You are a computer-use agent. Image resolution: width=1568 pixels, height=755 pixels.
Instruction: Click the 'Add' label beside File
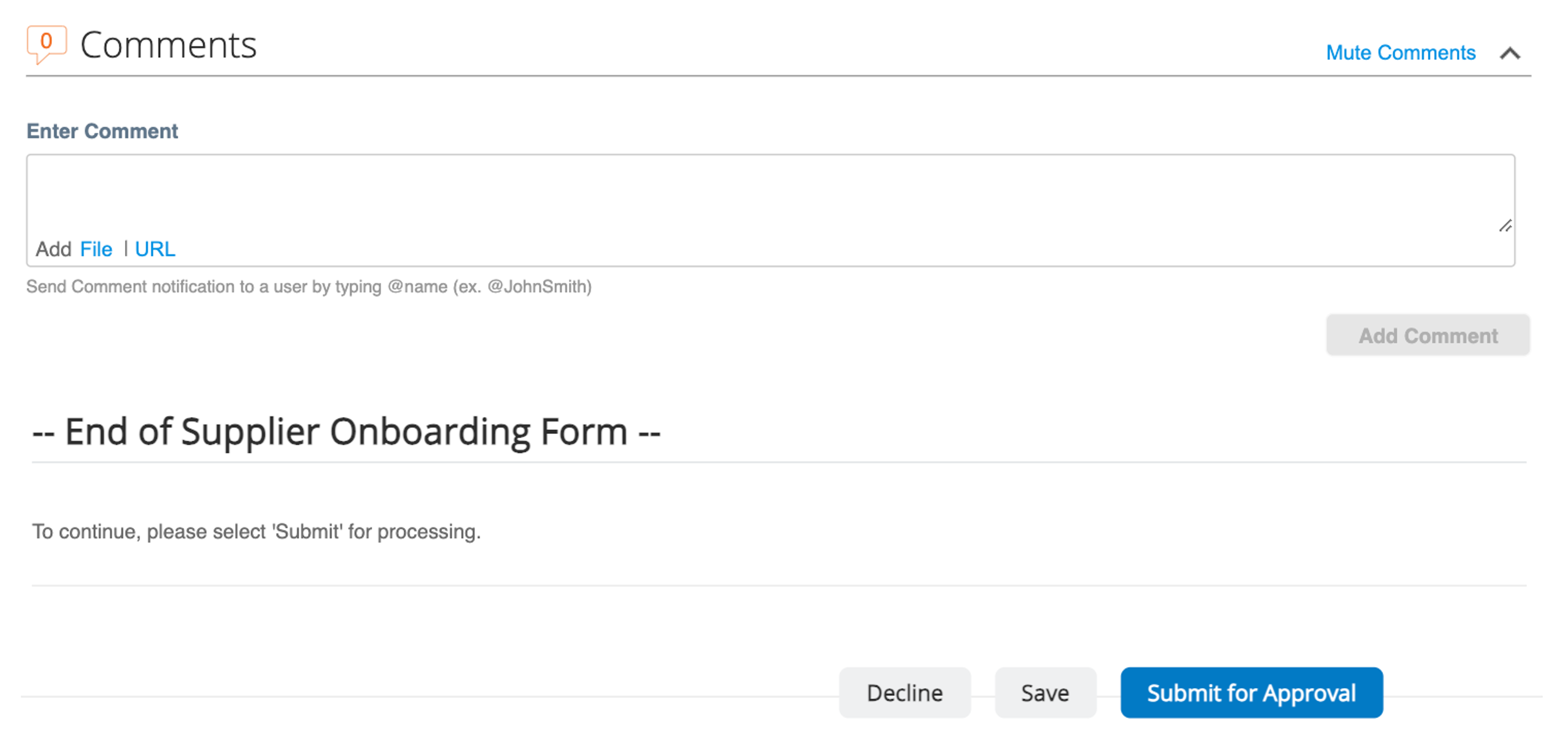54,249
